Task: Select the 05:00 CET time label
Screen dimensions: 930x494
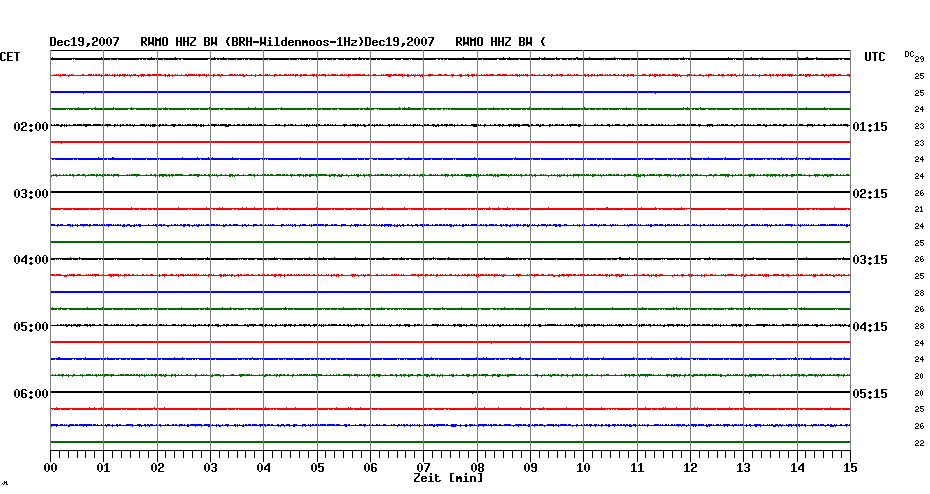Action: coord(31,327)
